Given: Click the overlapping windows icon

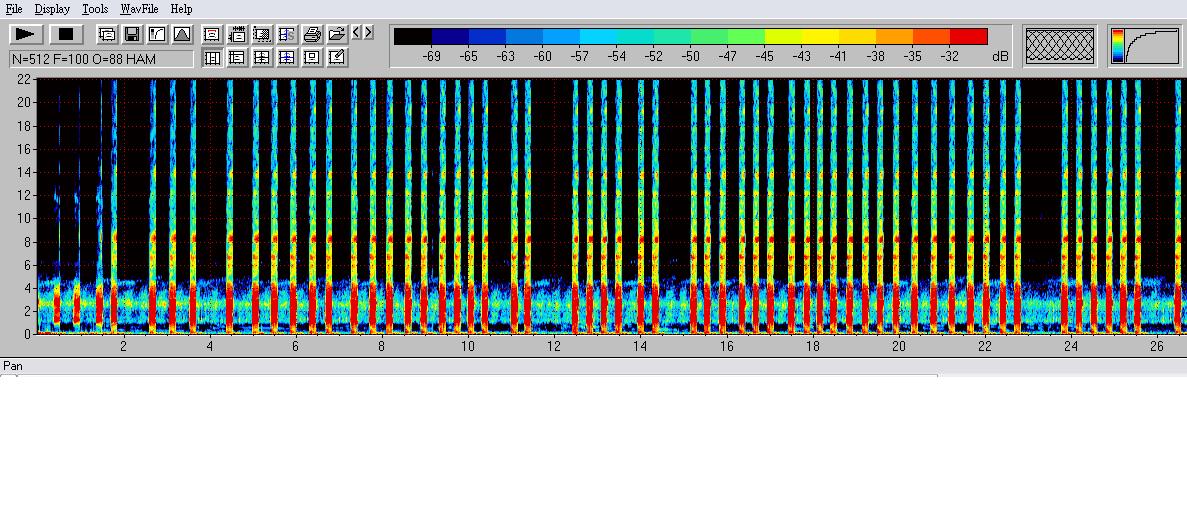Looking at the screenshot, I should click(x=107, y=34).
